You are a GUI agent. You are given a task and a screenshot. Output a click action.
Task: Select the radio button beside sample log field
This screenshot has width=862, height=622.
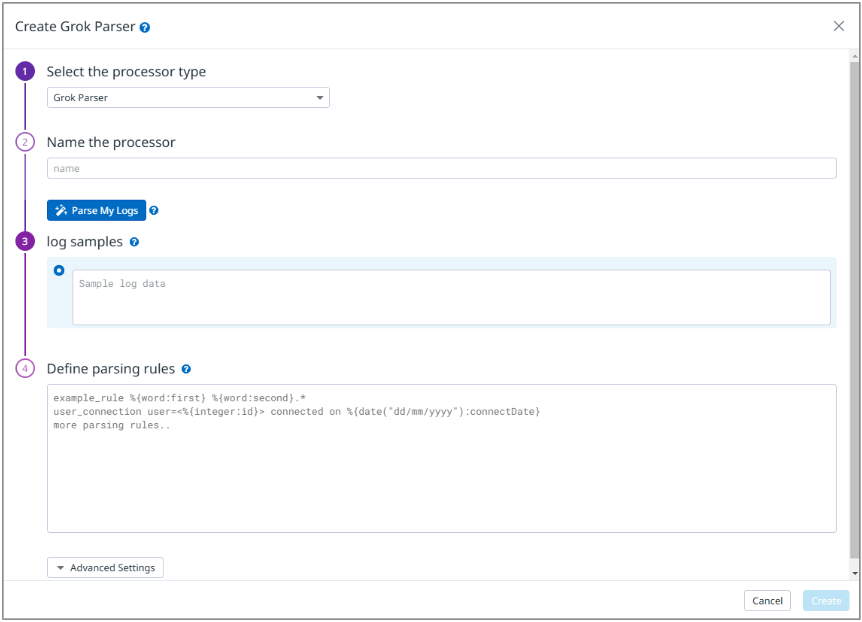pyautogui.click(x=59, y=270)
